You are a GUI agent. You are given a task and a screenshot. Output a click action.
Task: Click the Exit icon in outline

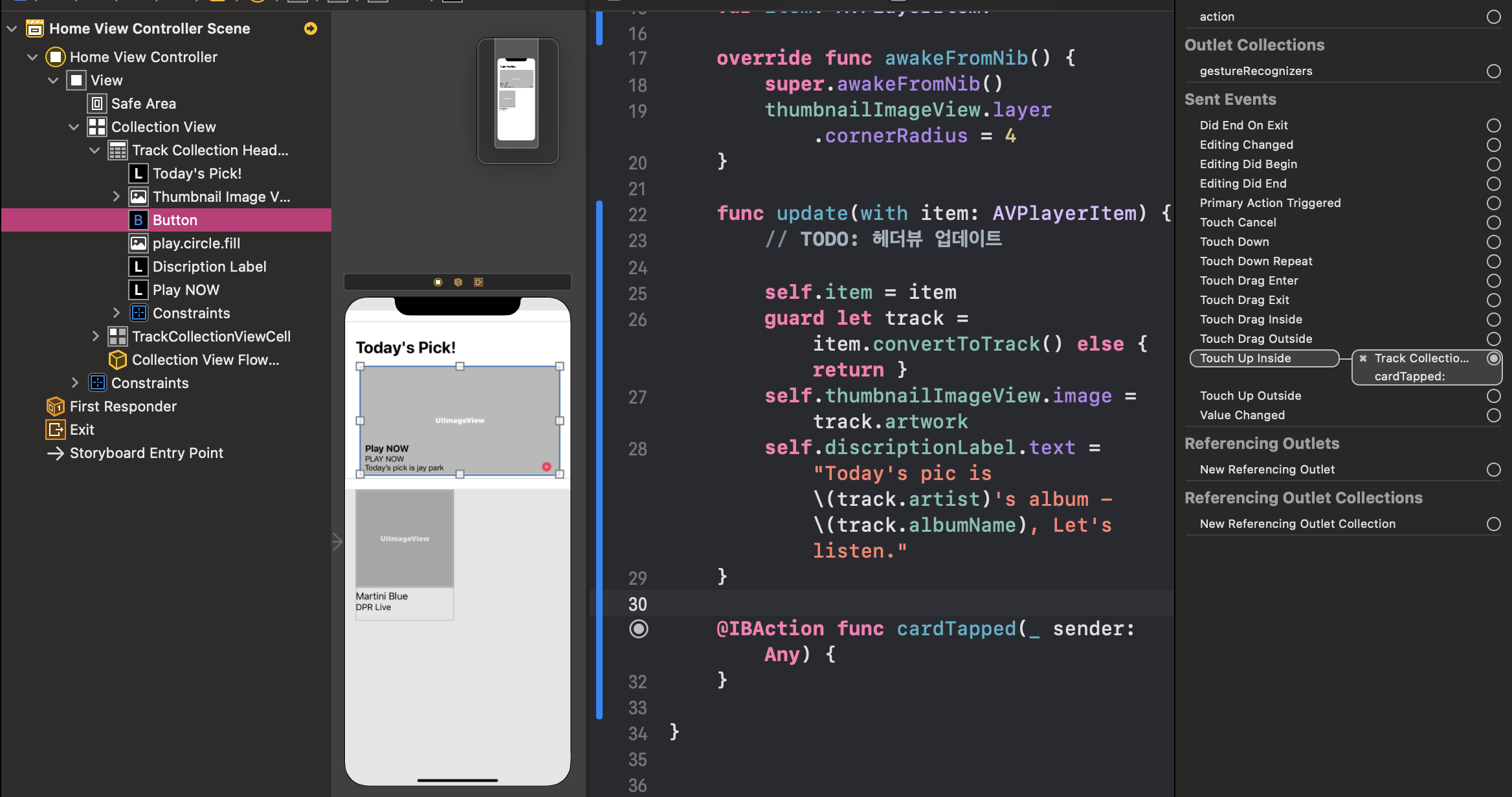[x=56, y=430]
